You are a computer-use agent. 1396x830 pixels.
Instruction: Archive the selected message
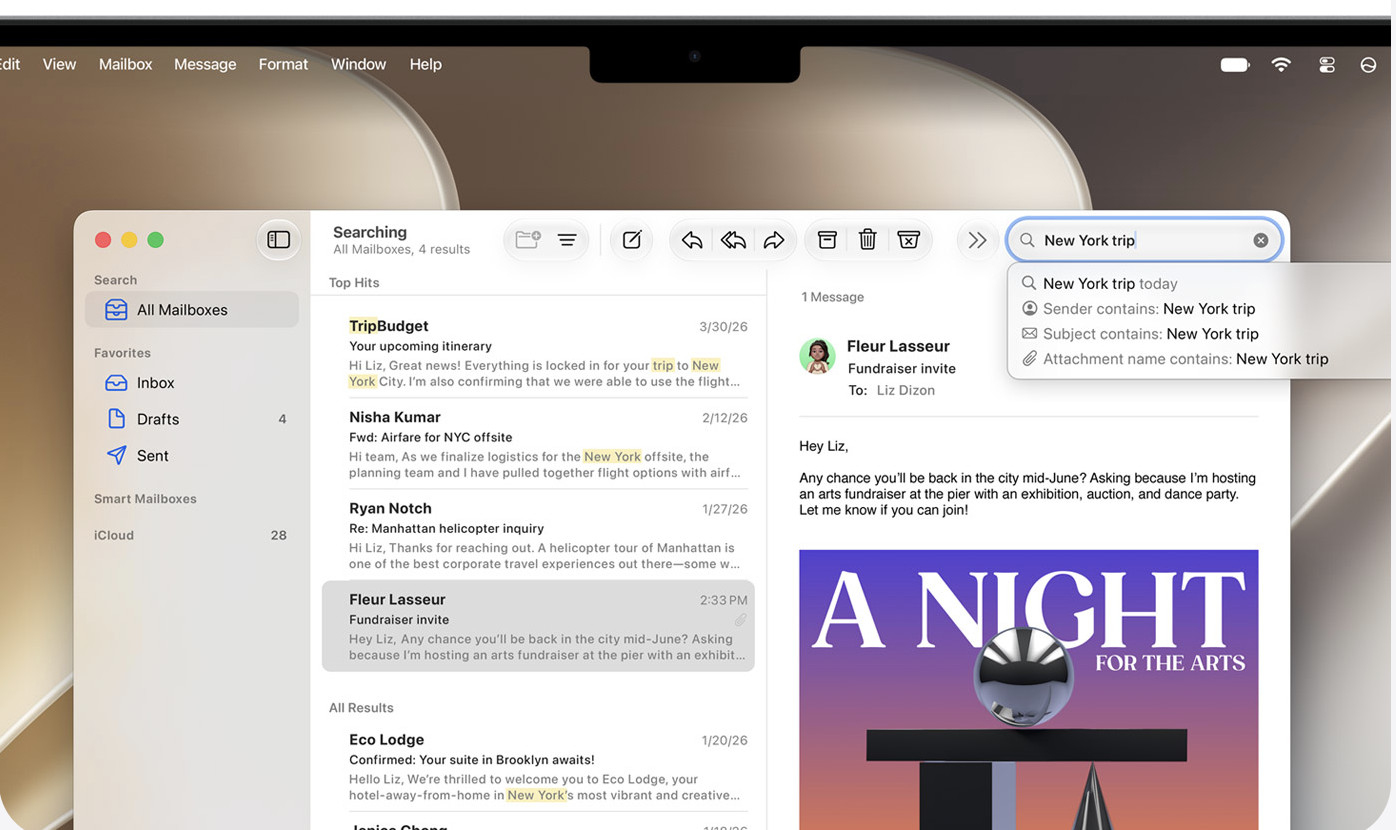click(x=827, y=240)
